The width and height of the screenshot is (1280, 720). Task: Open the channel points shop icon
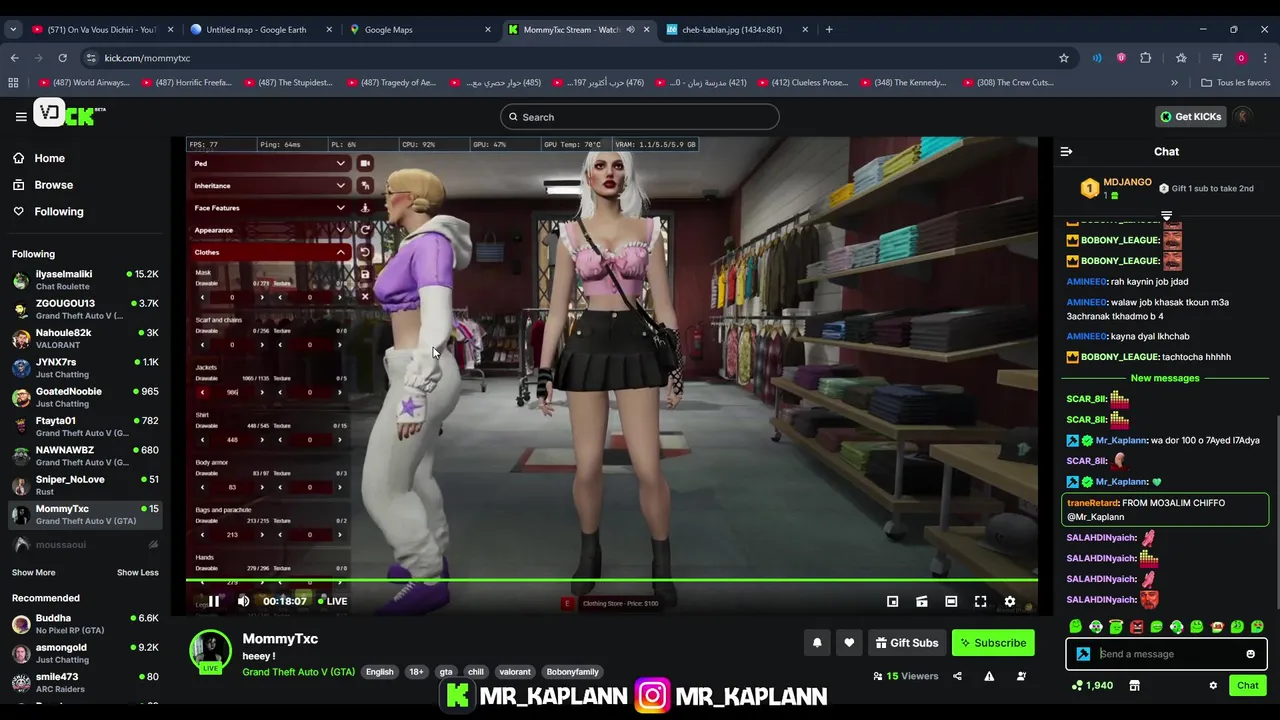pyautogui.click(x=1134, y=685)
